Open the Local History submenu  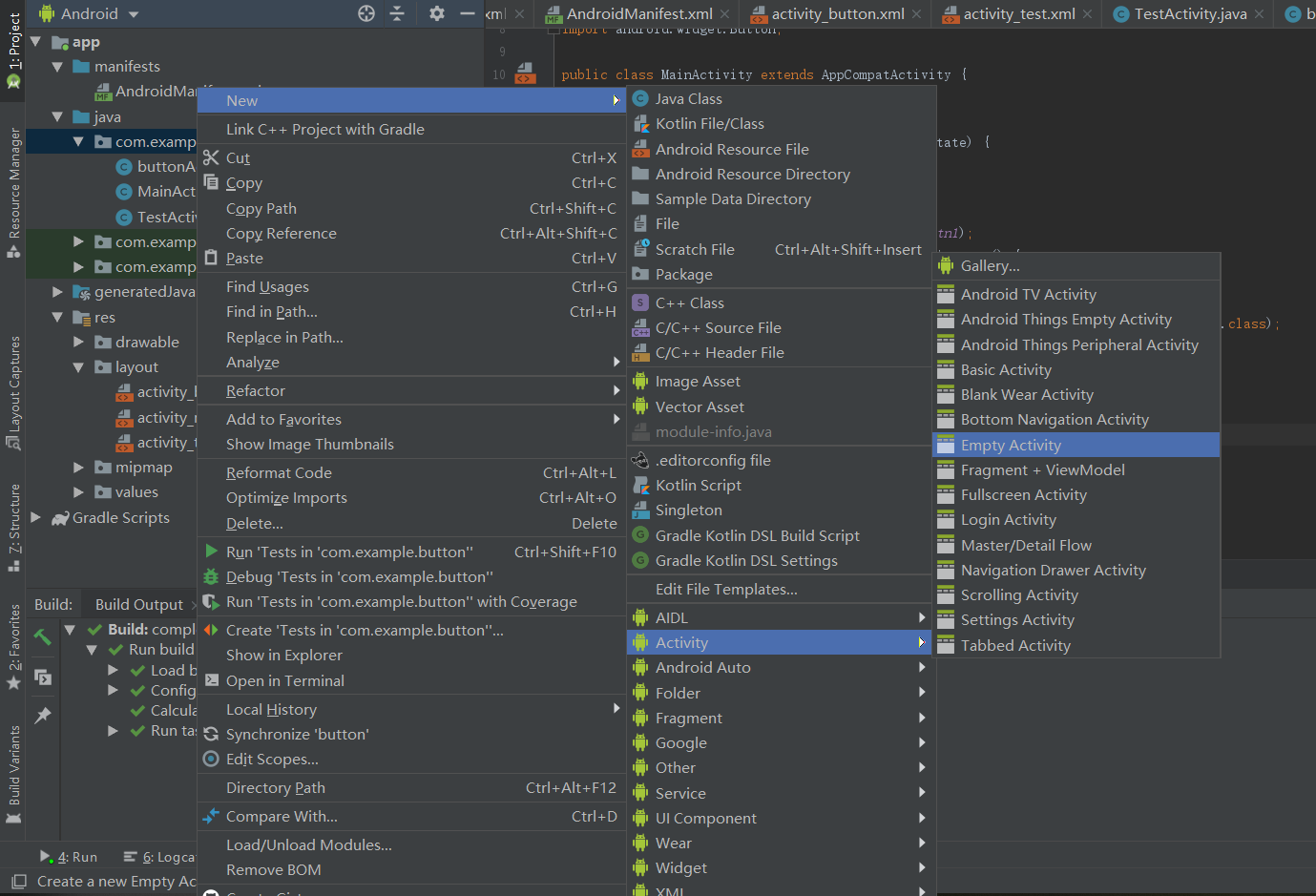[411, 709]
